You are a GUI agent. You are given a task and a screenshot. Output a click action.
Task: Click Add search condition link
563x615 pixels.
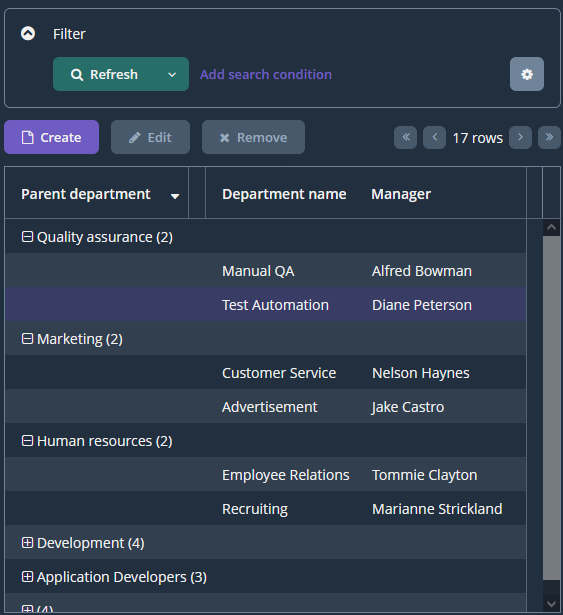[x=266, y=74]
